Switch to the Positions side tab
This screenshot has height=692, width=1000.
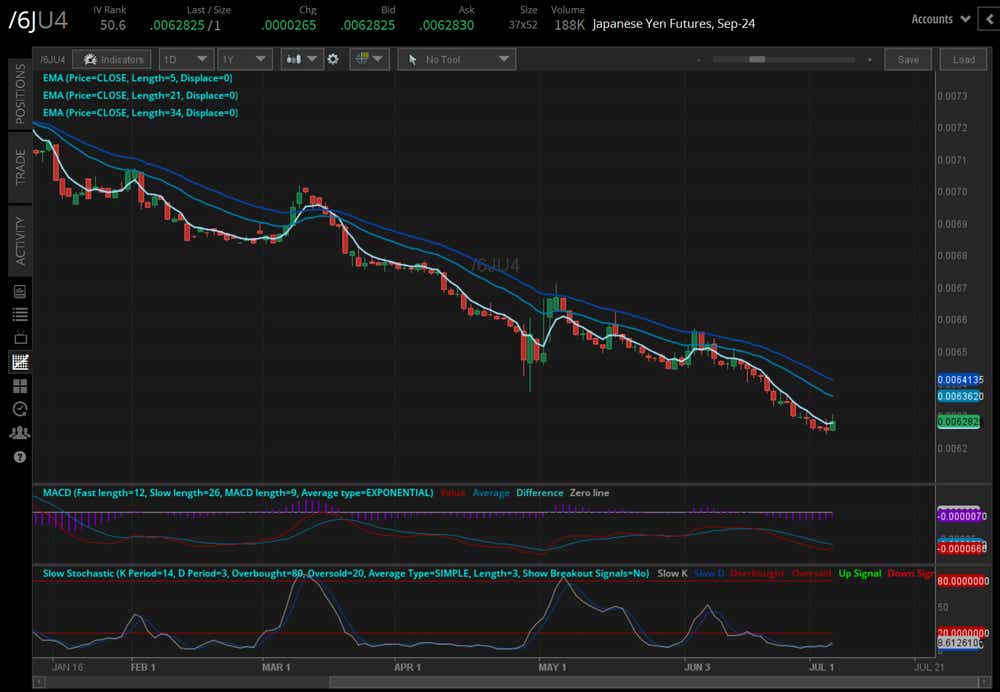click(x=19, y=94)
